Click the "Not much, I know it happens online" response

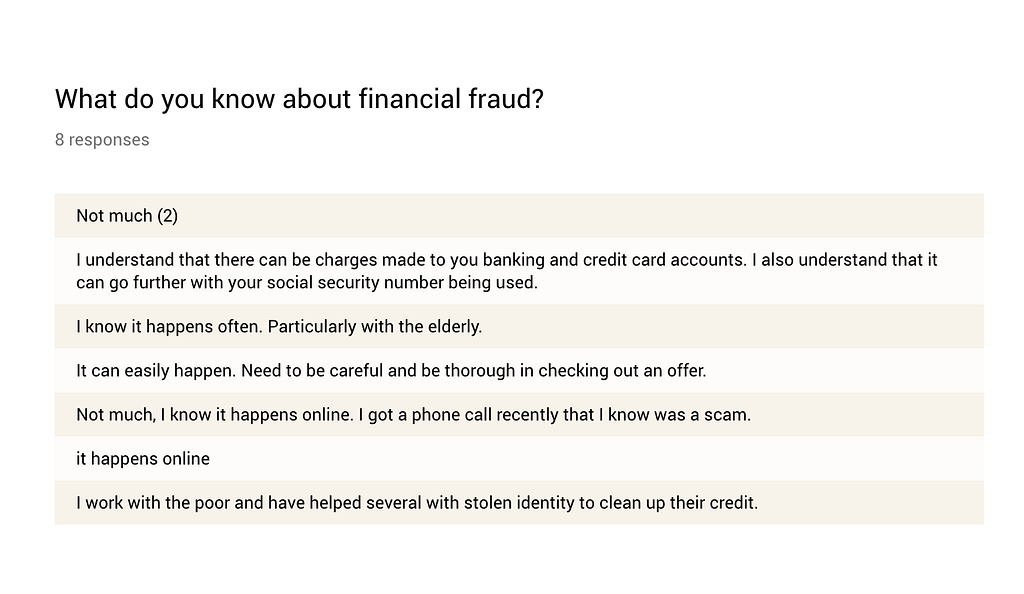point(519,414)
